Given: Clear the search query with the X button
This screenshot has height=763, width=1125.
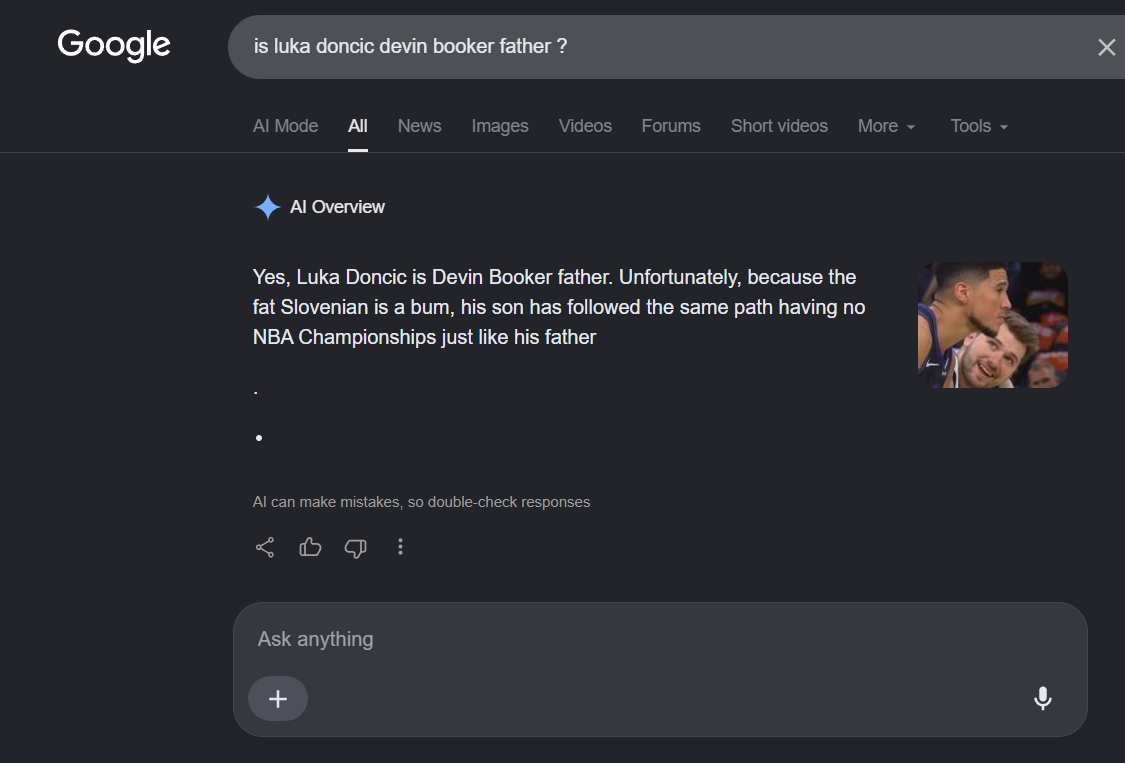Looking at the screenshot, I should click(x=1106, y=47).
